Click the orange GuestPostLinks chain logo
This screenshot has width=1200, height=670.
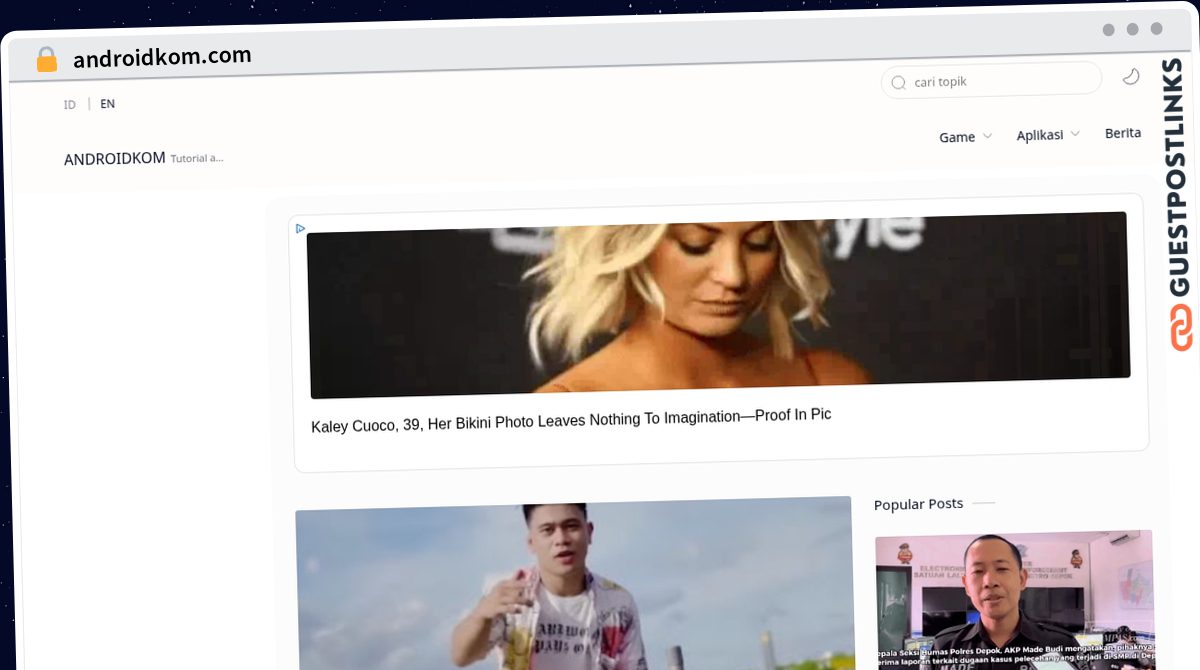coord(1182,328)
